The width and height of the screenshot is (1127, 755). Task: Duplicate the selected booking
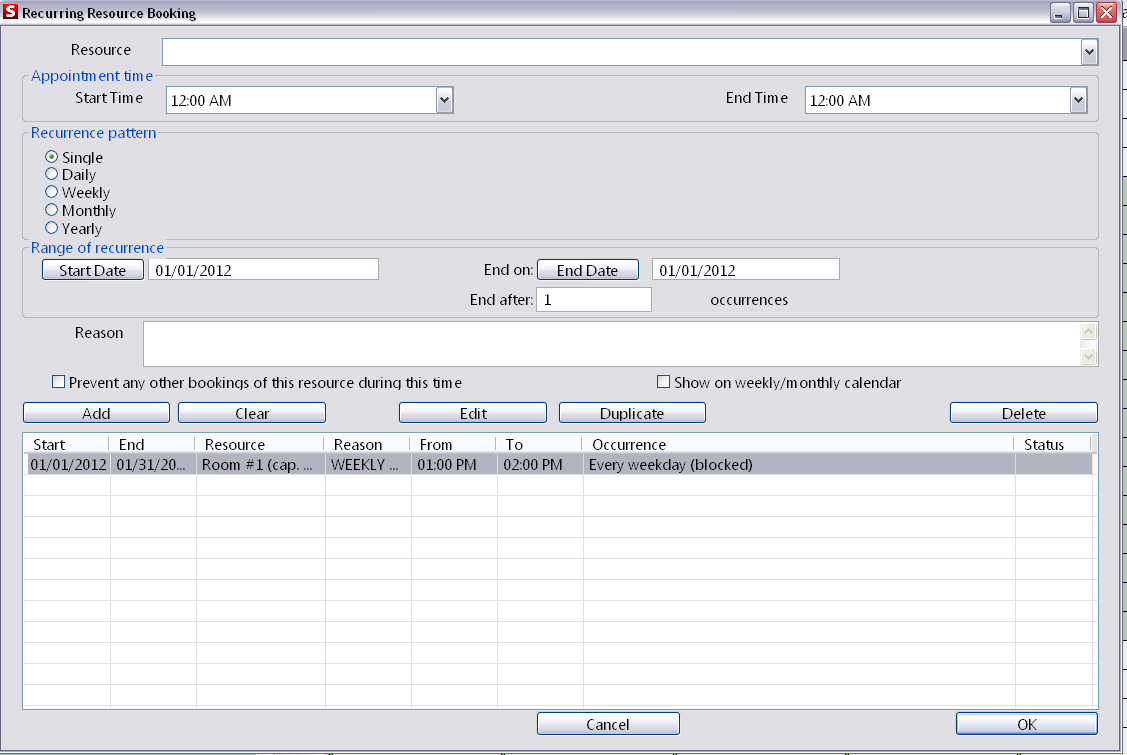tap(631, 412)
